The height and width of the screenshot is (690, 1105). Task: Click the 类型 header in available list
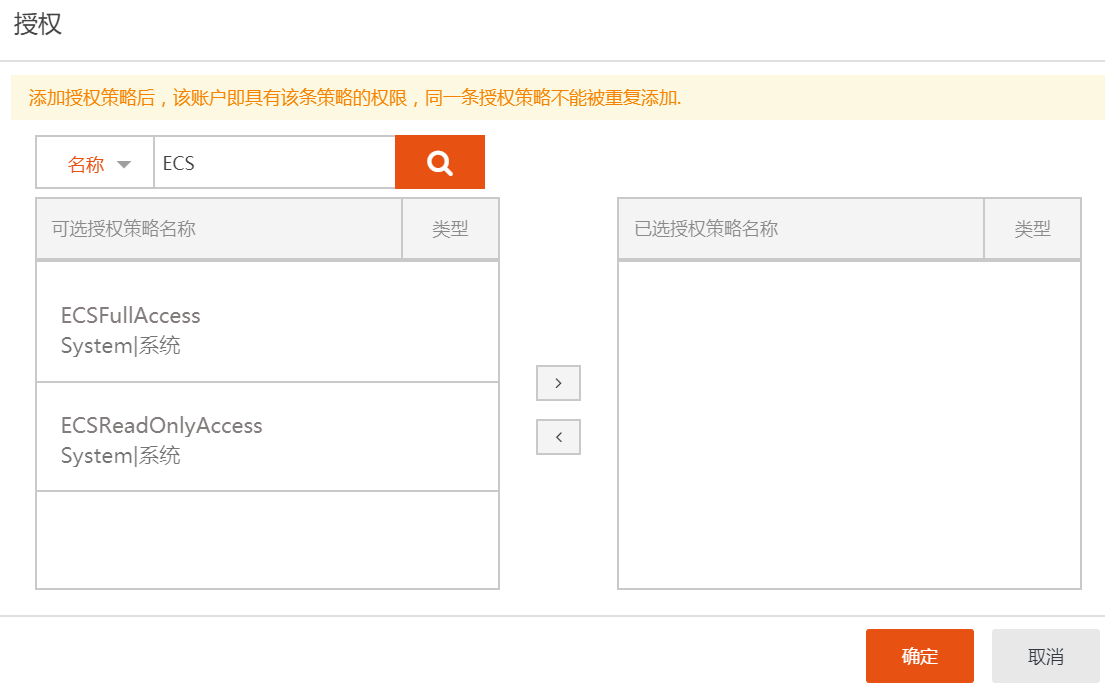point(450,228)
